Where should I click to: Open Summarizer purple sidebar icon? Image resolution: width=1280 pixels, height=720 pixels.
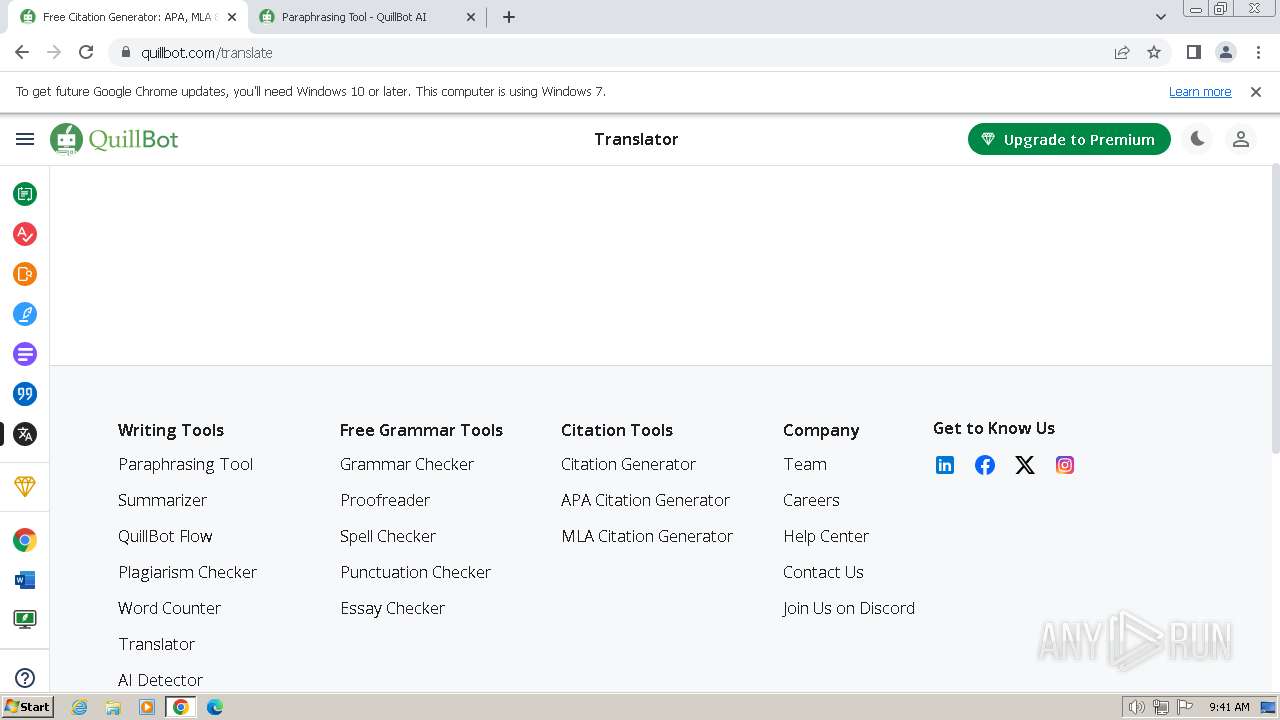click(25, 354)
